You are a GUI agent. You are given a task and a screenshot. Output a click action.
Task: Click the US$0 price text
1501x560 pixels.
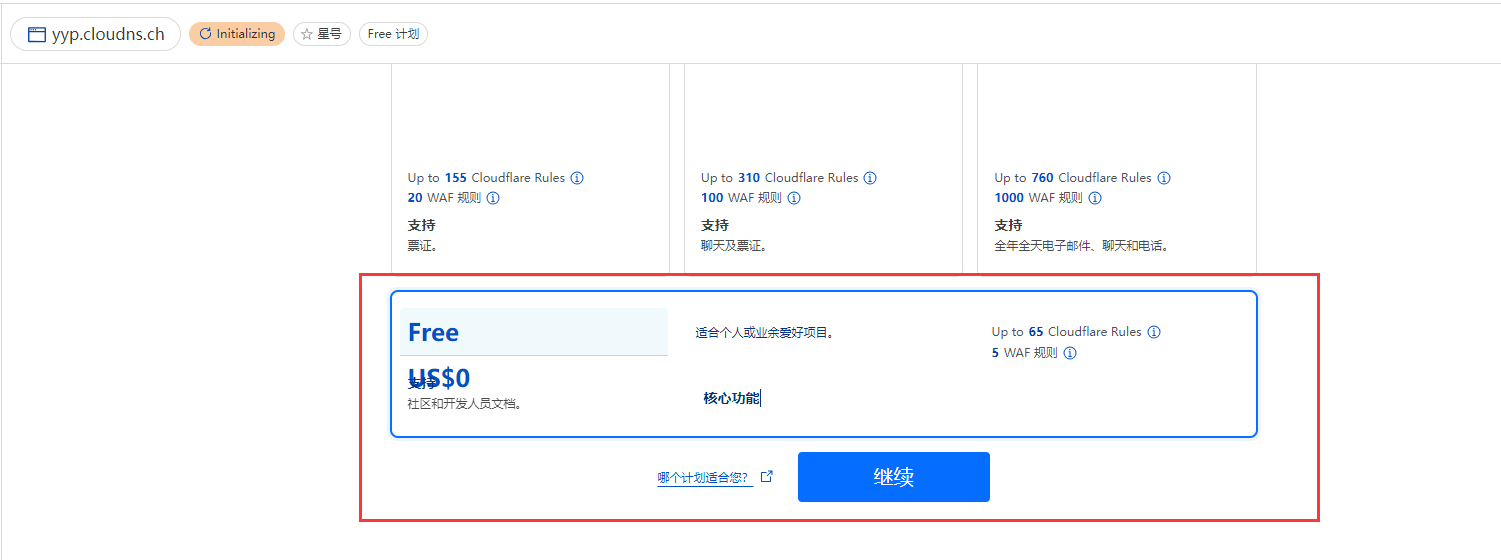(x=439, y=378)
